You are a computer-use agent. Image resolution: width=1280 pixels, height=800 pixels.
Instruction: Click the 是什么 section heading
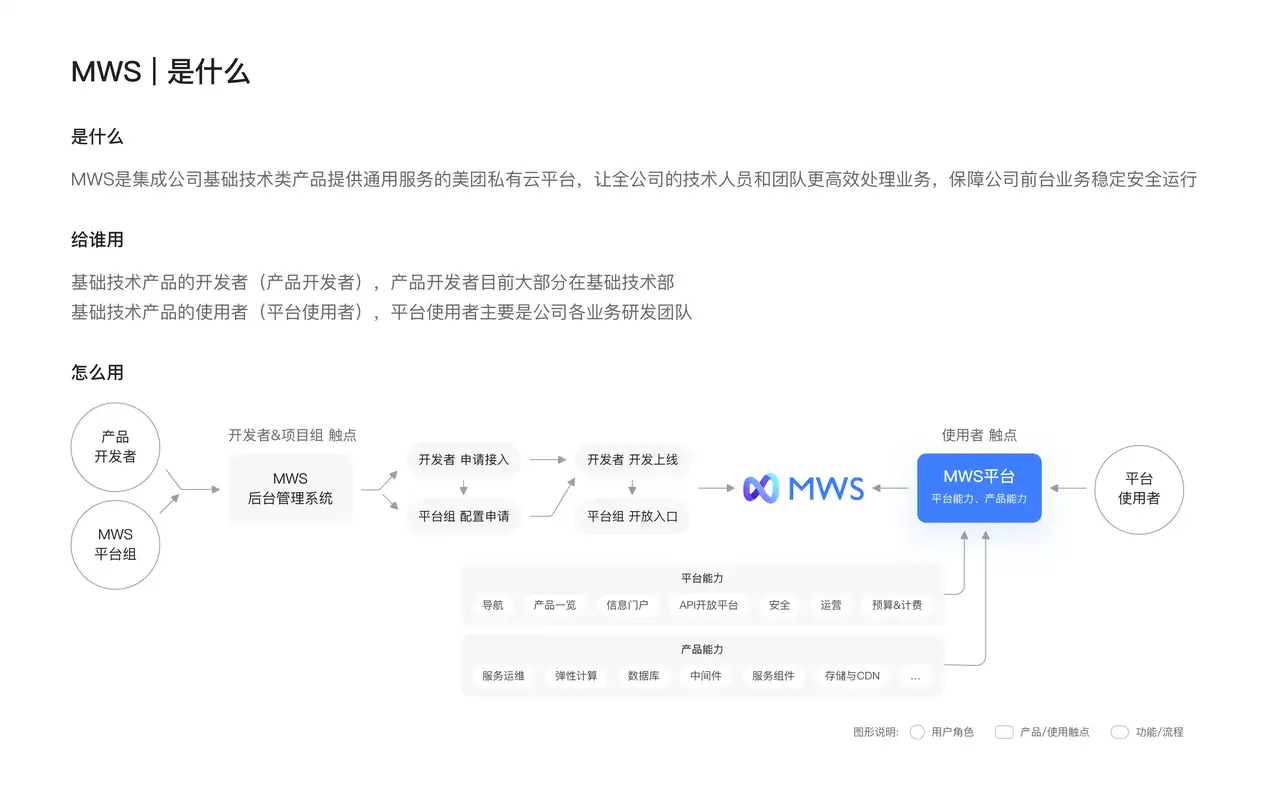[x=97, y=137]
